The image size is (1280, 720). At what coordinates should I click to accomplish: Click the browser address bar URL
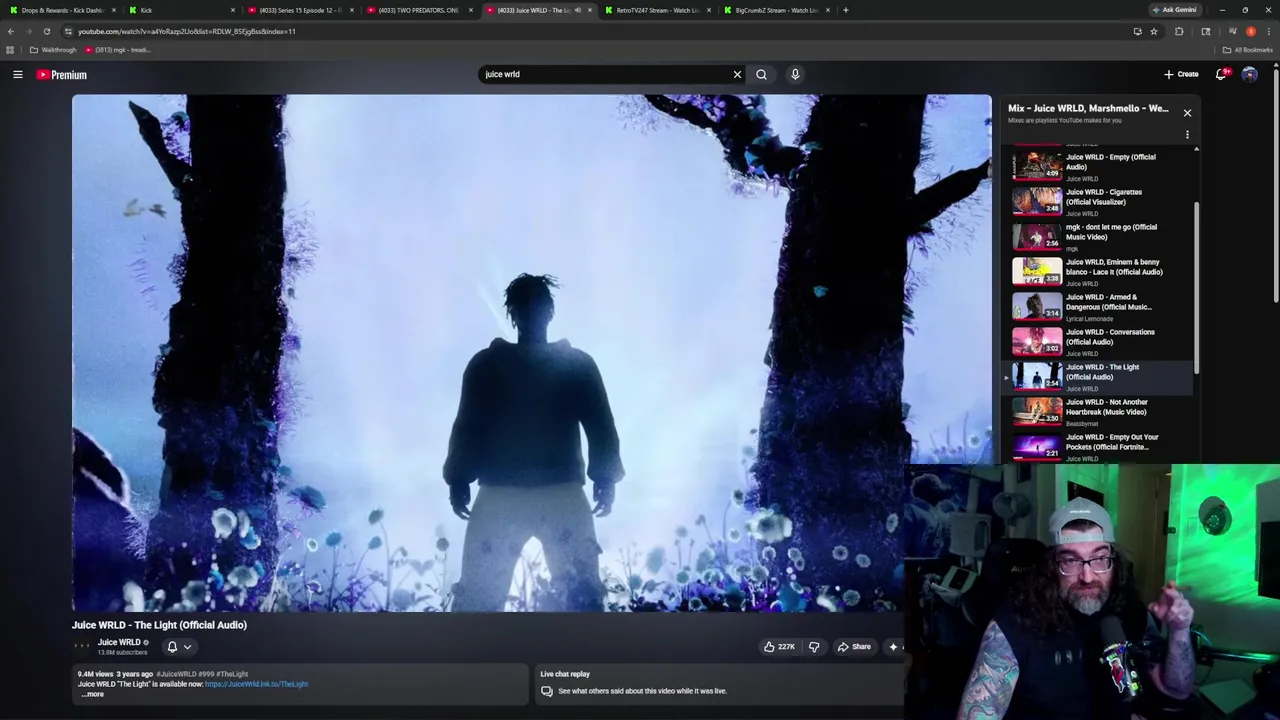click(x=187, y=31)
